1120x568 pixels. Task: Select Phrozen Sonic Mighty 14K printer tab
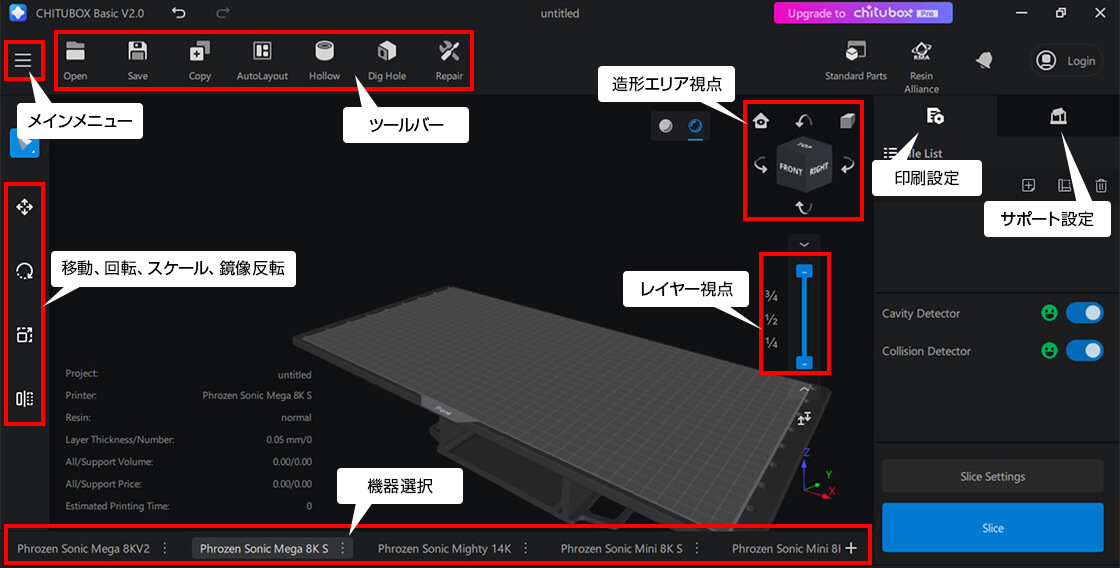[444, 549]
